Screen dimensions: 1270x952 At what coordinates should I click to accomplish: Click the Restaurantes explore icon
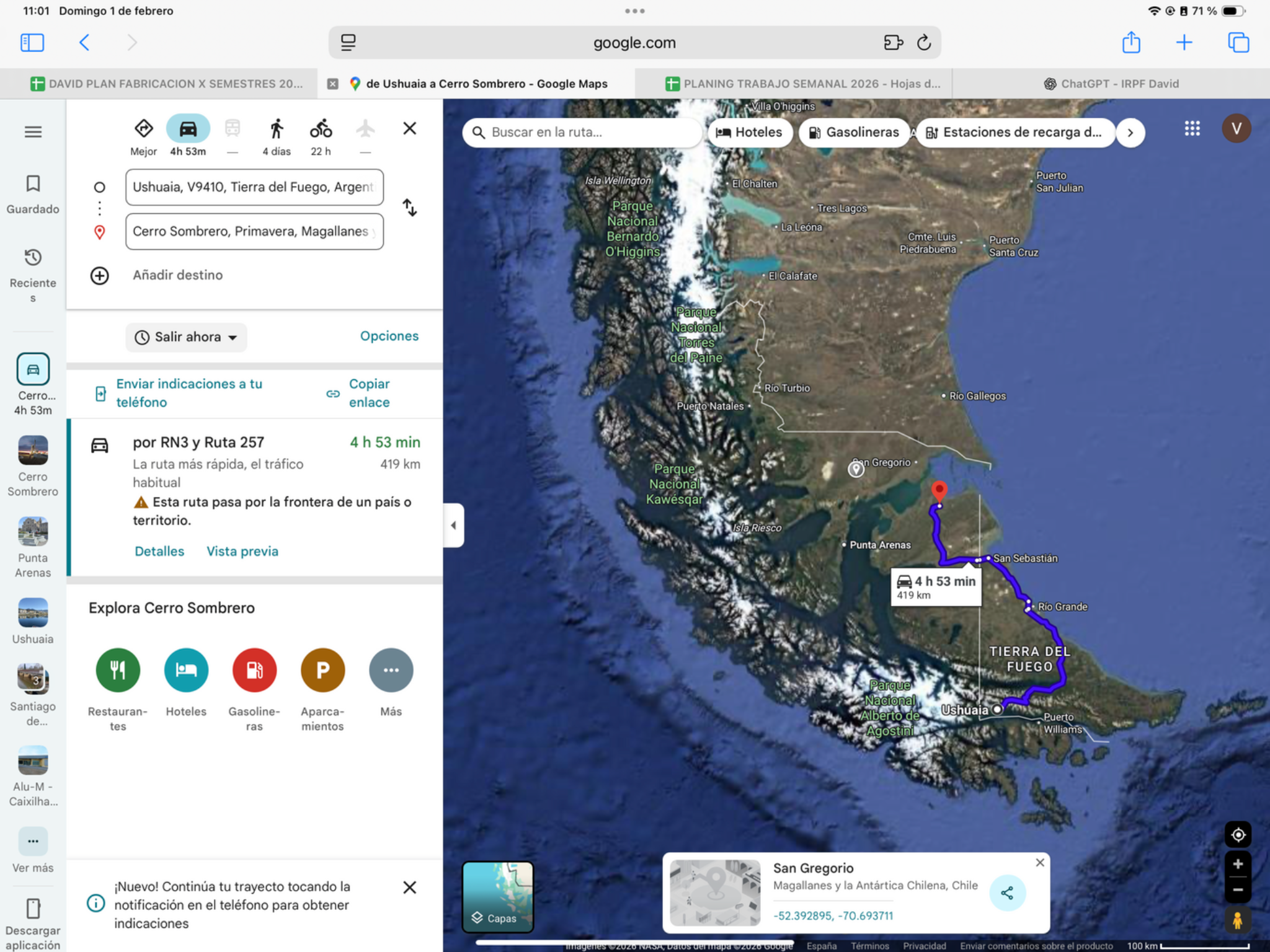pyautogui.click(x=118, y=670)
